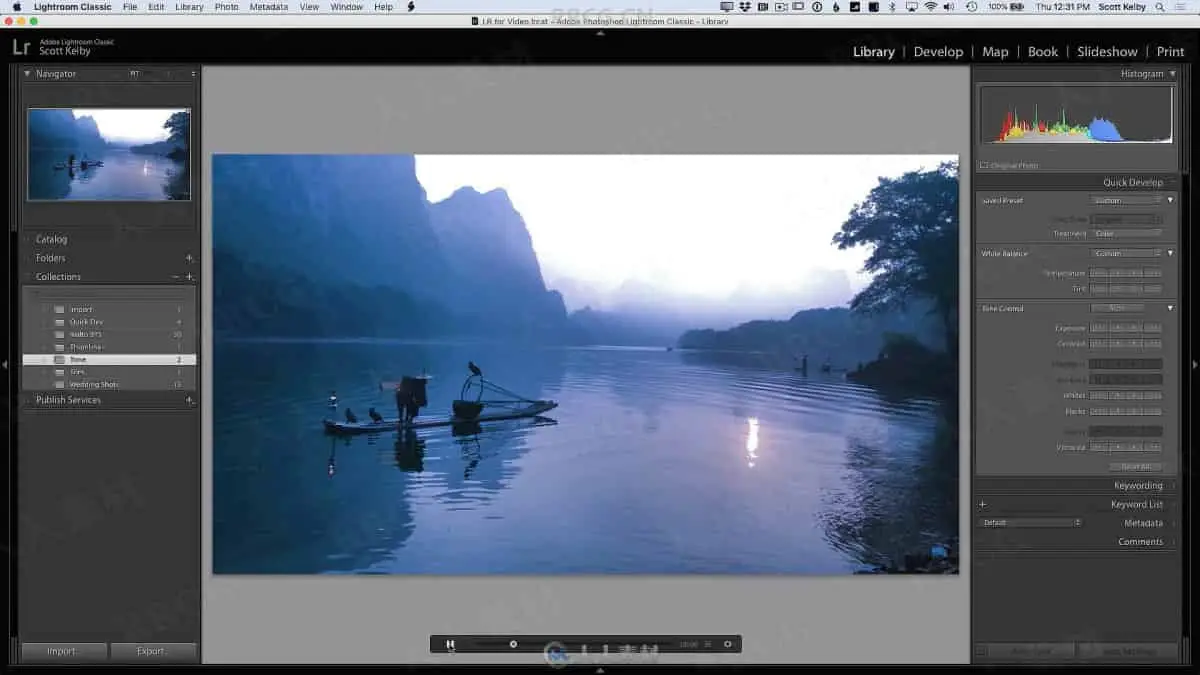Open the Bluetooth menu bar icon
The image size is (1200, 675).
coord(892,7)
